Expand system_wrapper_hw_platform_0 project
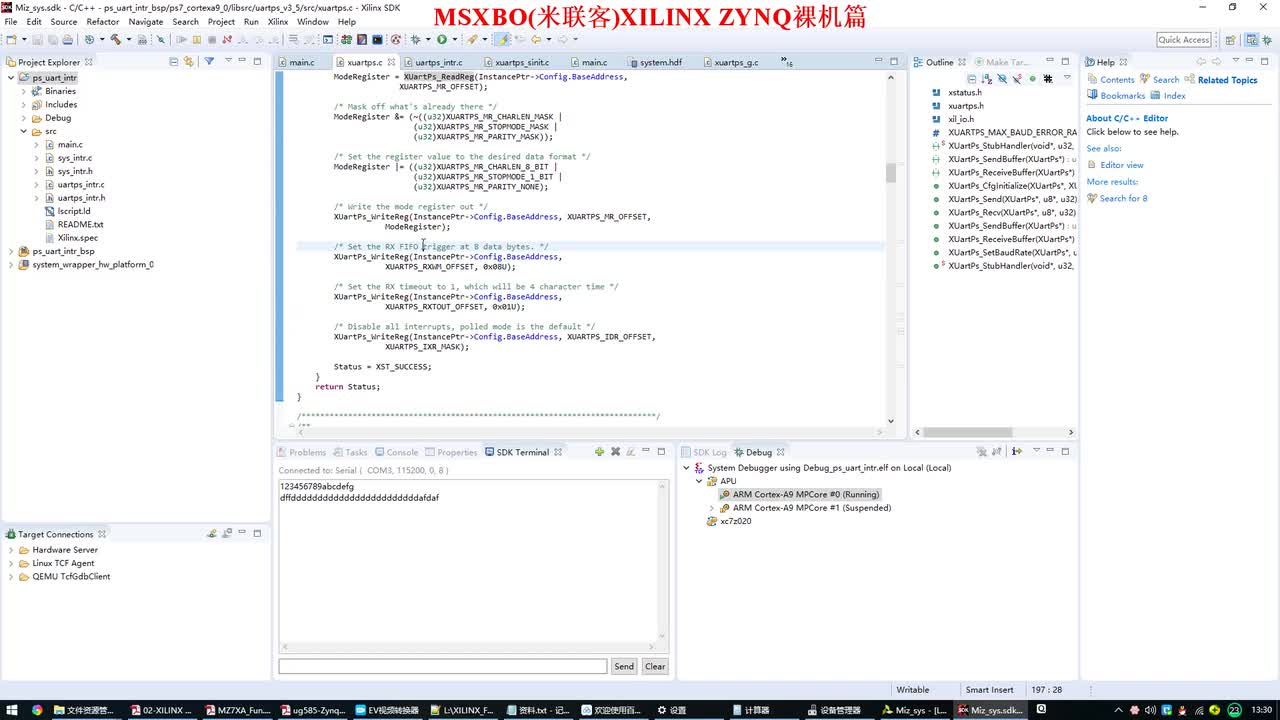The width and height of the screenshot is (1280, 720). [x=11, y=265]
